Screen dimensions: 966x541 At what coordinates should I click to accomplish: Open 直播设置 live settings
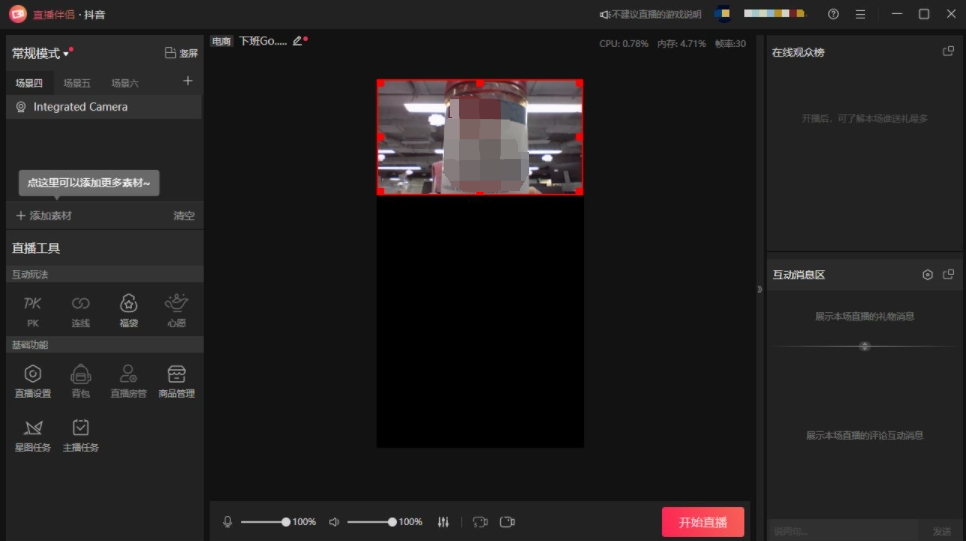pos(33,378)
